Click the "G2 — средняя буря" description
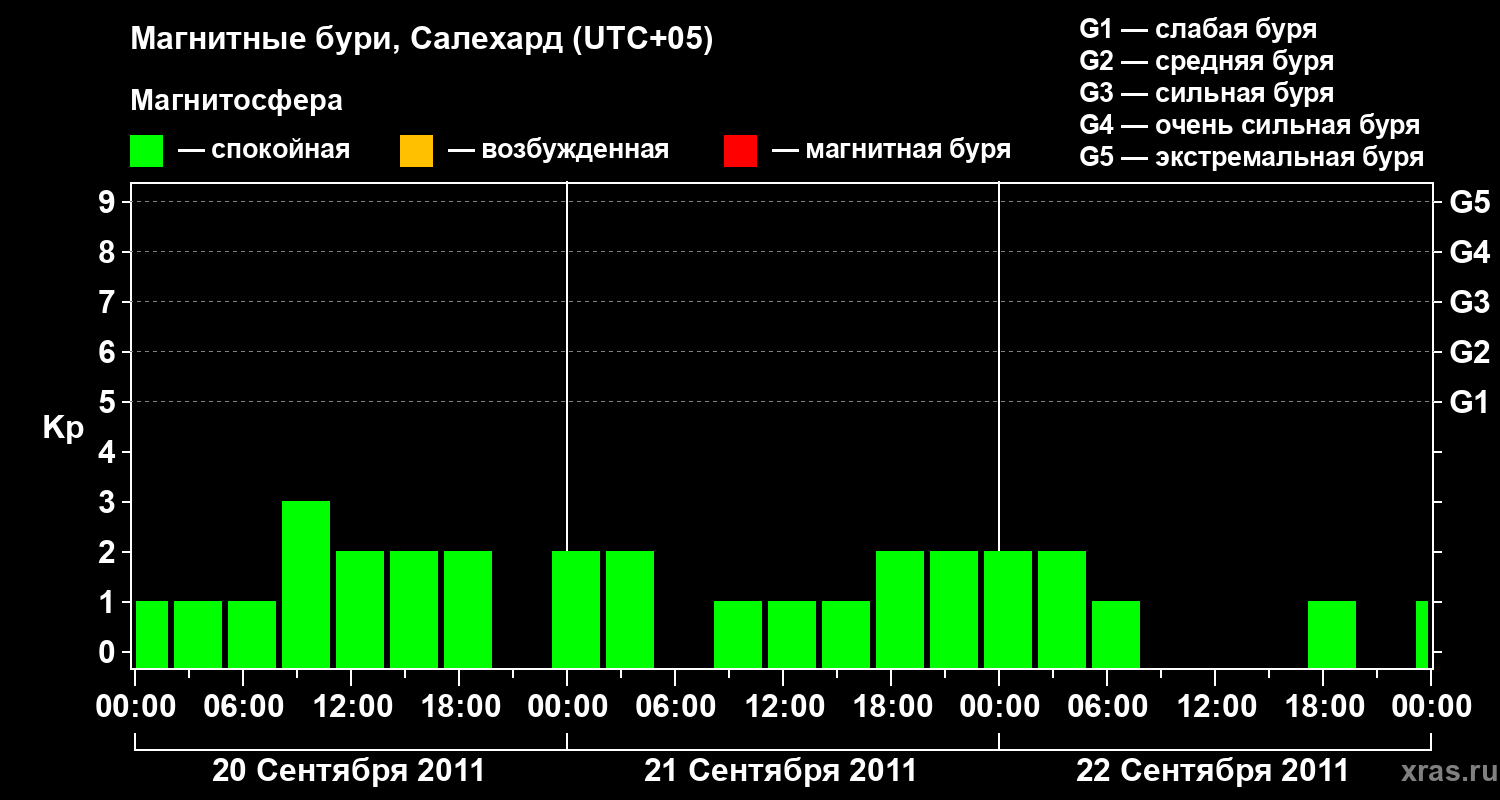 (1206, 61)
